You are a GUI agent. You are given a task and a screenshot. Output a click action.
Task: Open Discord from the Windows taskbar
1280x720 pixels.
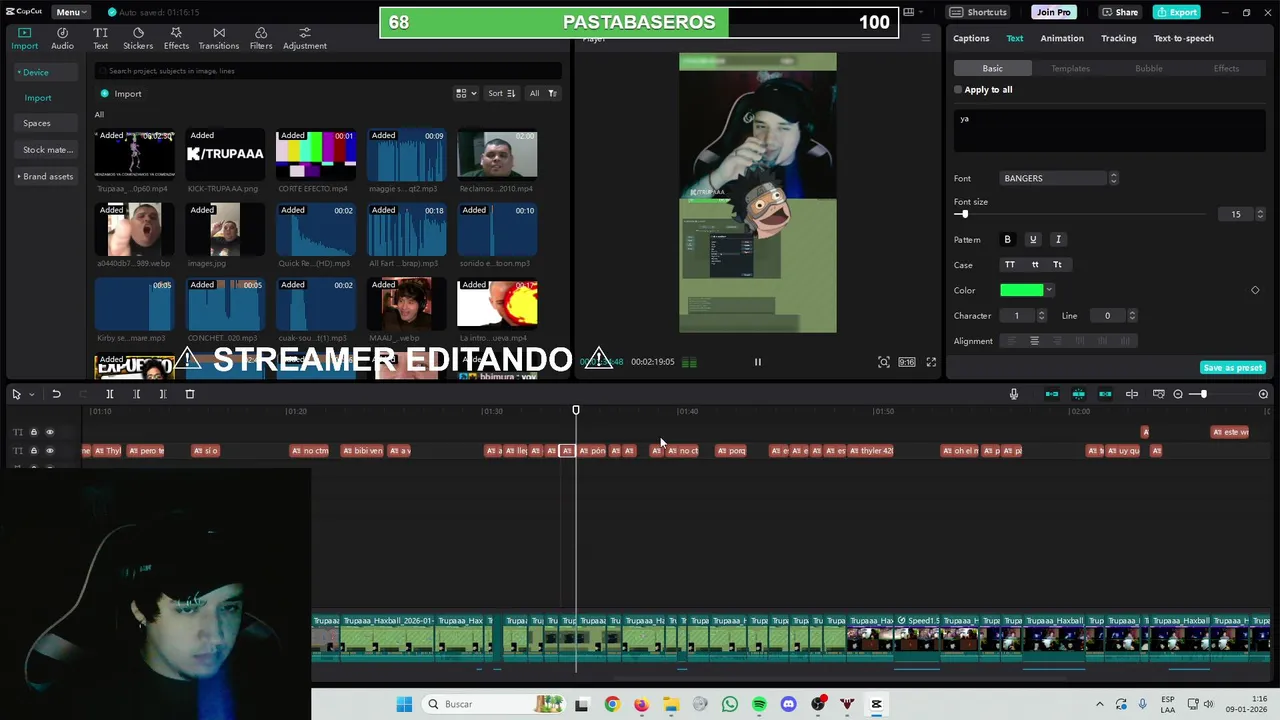[x=788, y=704]
